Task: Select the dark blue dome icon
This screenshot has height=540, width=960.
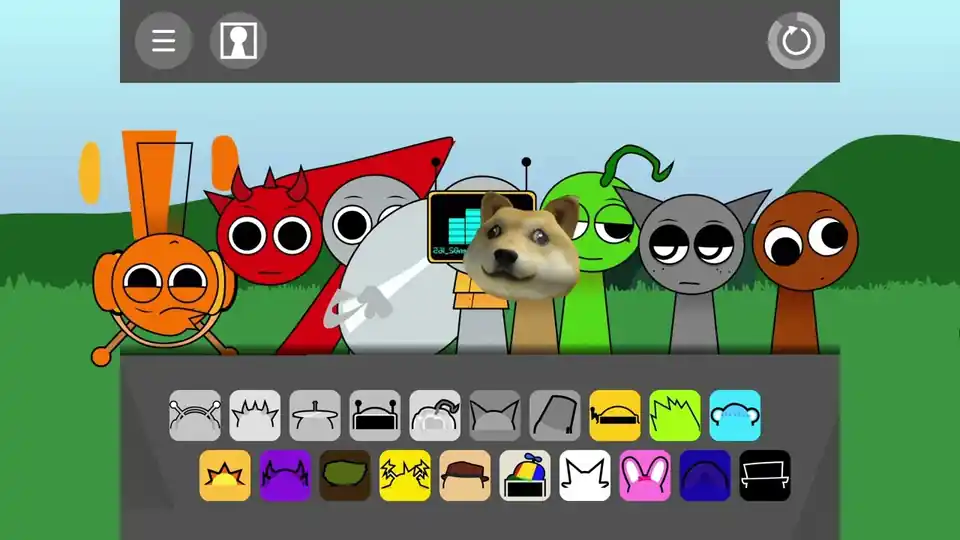Action: point(705,476)
